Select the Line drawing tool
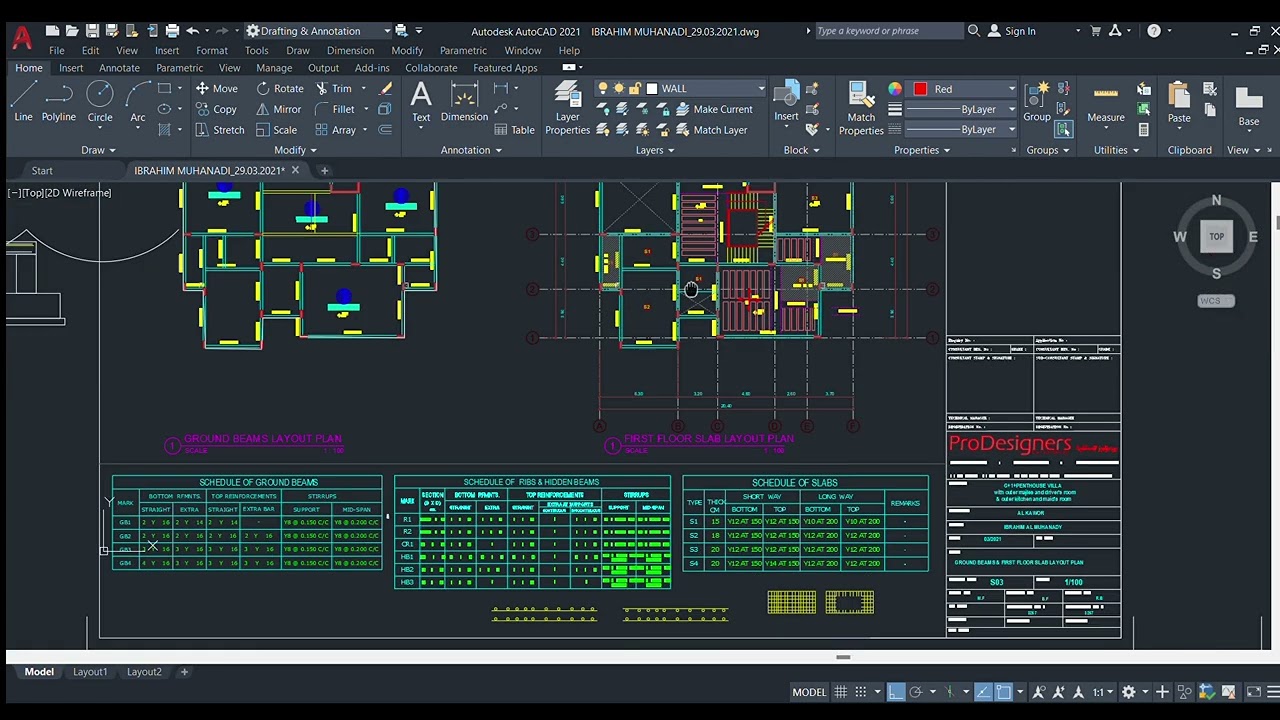Viewport: 1280px width, 720px height. coord(23,102)
